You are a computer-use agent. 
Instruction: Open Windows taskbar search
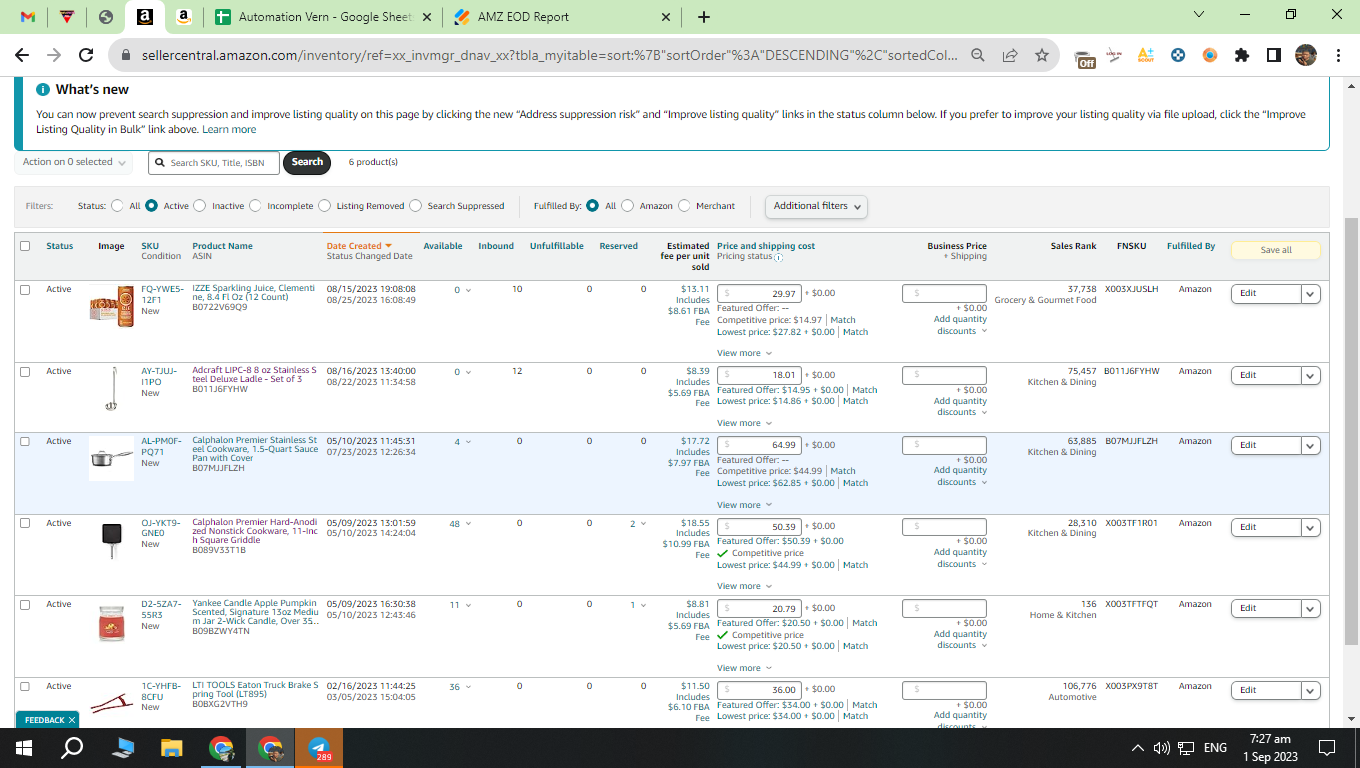[72, 747]
